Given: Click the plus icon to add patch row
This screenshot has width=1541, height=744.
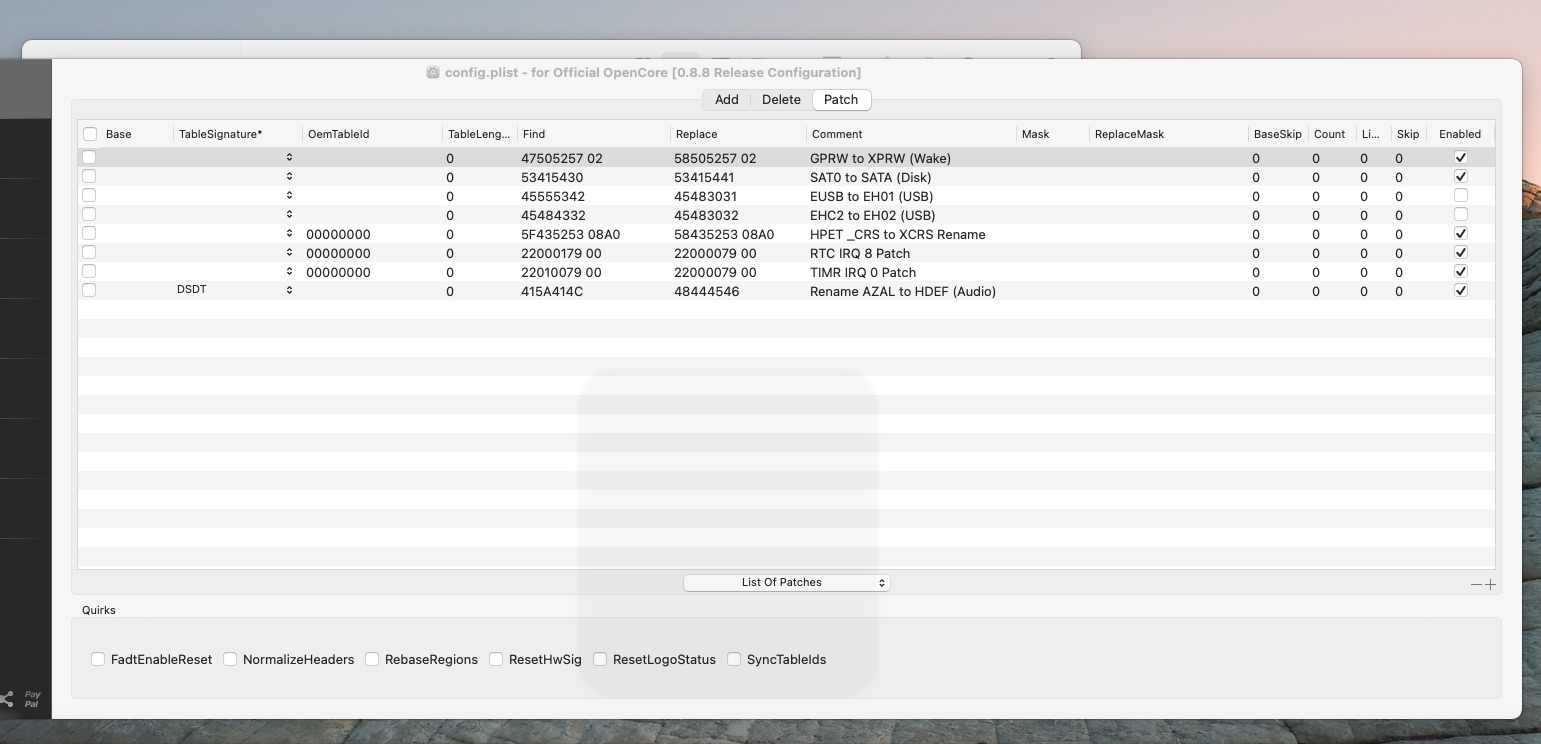Looking at the screenshot, I should 1491,585.
